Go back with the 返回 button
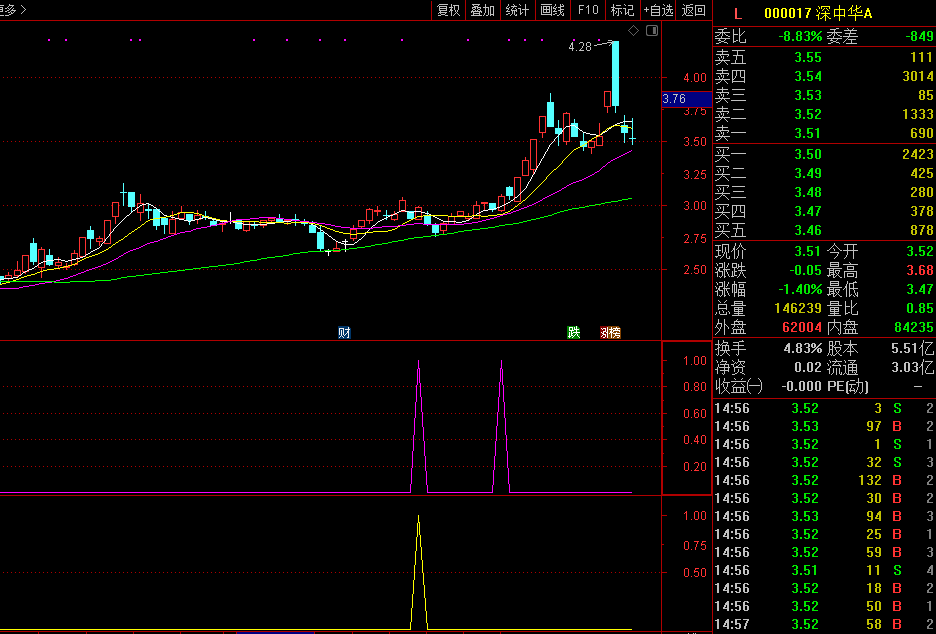This screenshot has width=936, height=634. point(694,10)
